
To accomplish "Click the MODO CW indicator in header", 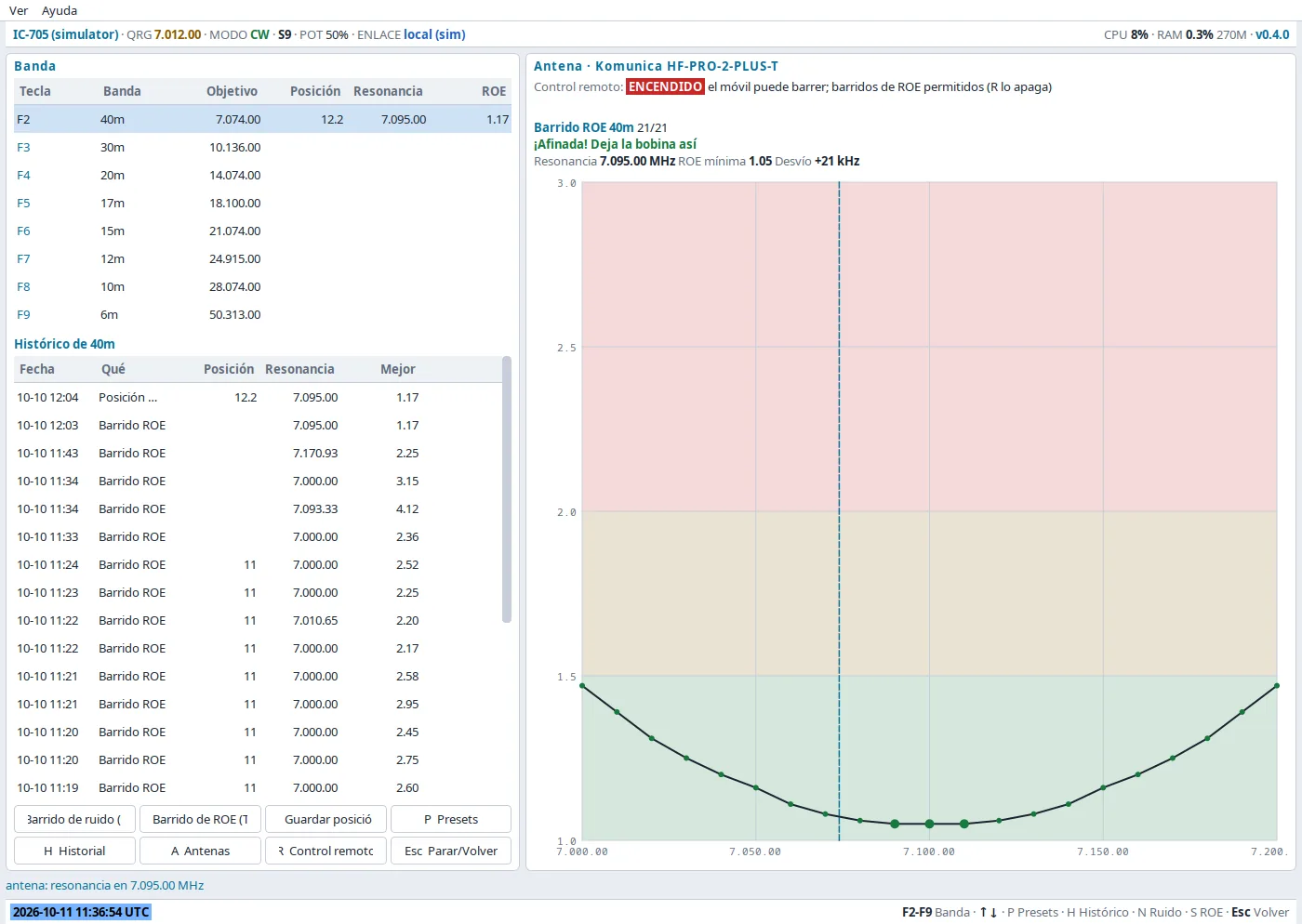I will [x=239, y=34].
